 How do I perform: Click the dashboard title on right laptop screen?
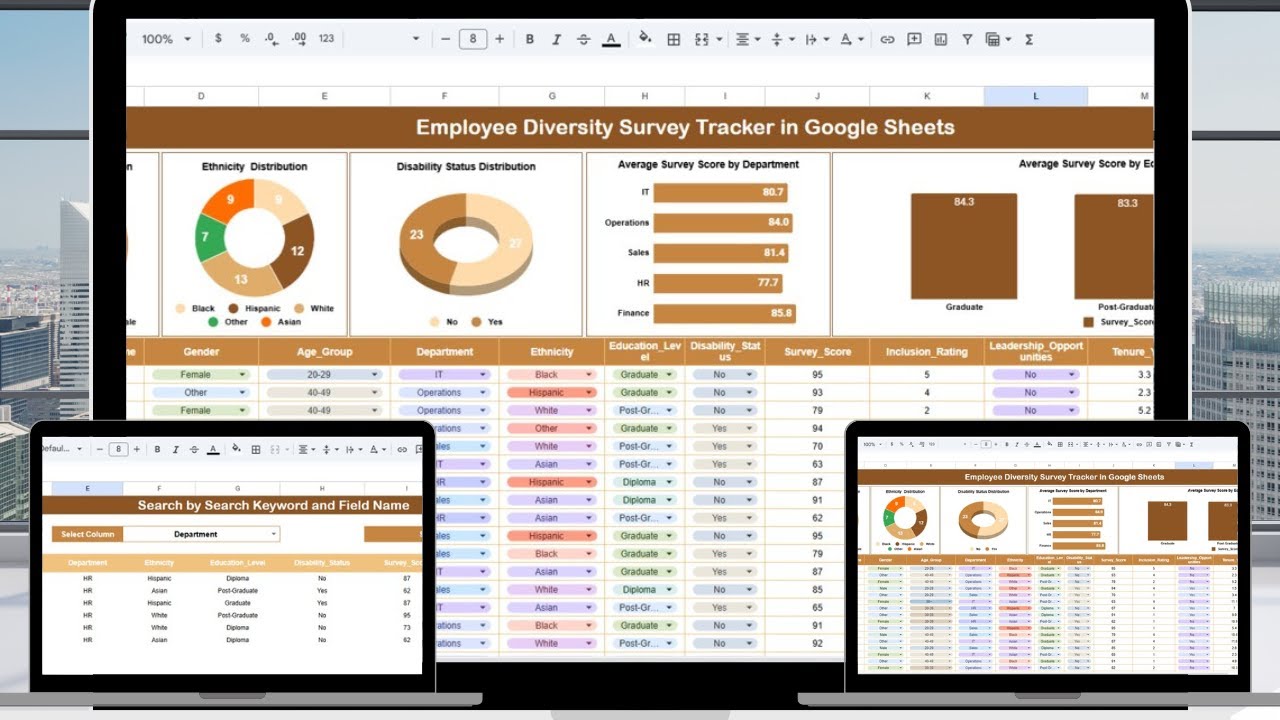tap(1064, 477)
